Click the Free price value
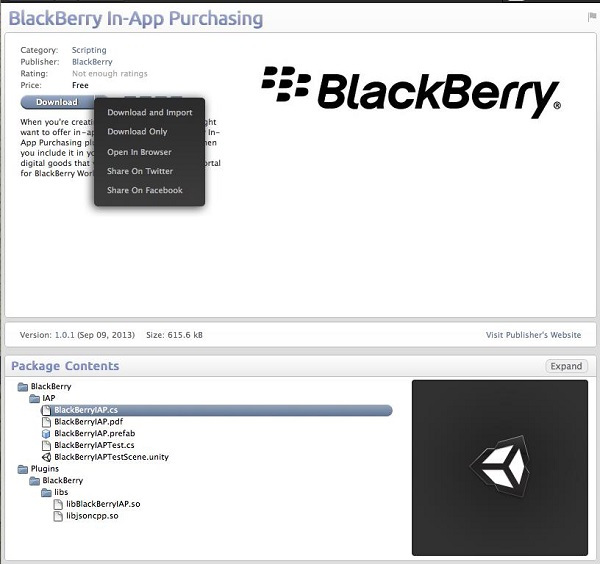The width and height of the screenshot is (600, 564). [x=80, y=85]
